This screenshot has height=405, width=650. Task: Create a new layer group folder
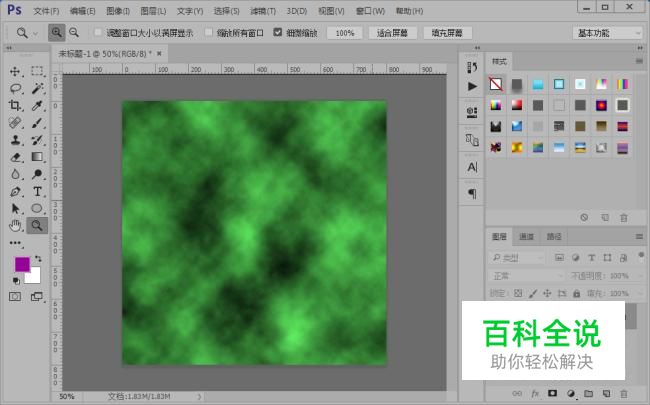[x=588, y=393]
